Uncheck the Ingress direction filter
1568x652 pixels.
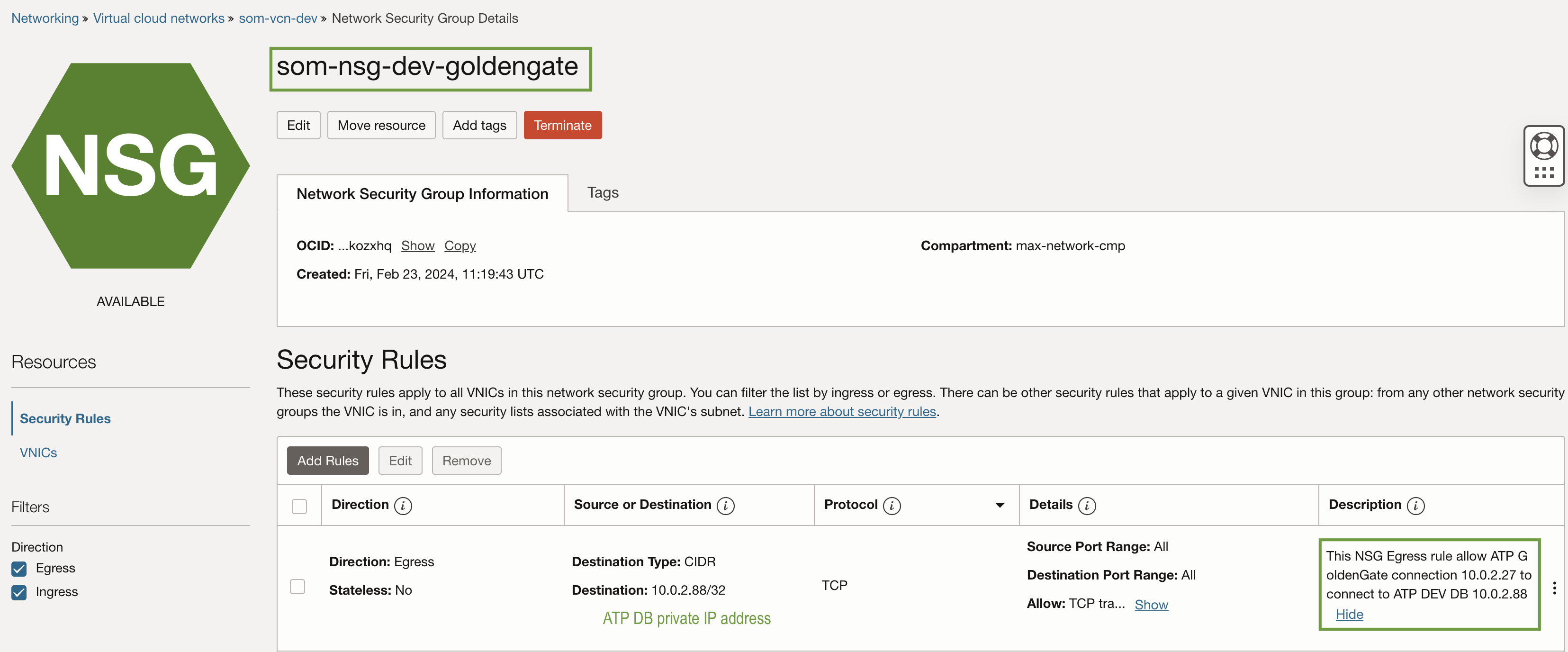pyautogui.click(x=19, y=592)
